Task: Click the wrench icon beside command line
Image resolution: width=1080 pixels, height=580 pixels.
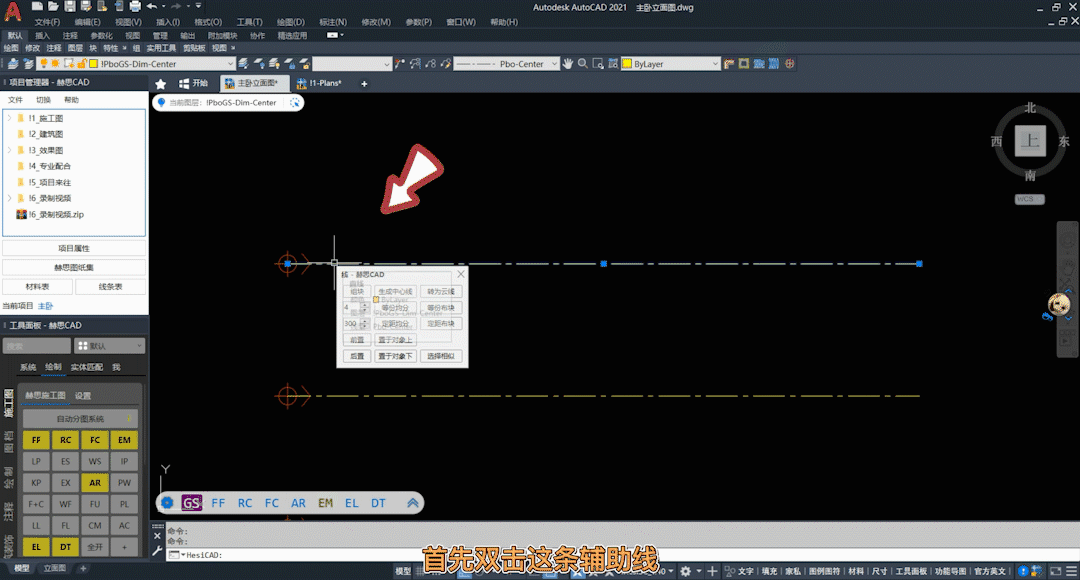Action: 157,551
